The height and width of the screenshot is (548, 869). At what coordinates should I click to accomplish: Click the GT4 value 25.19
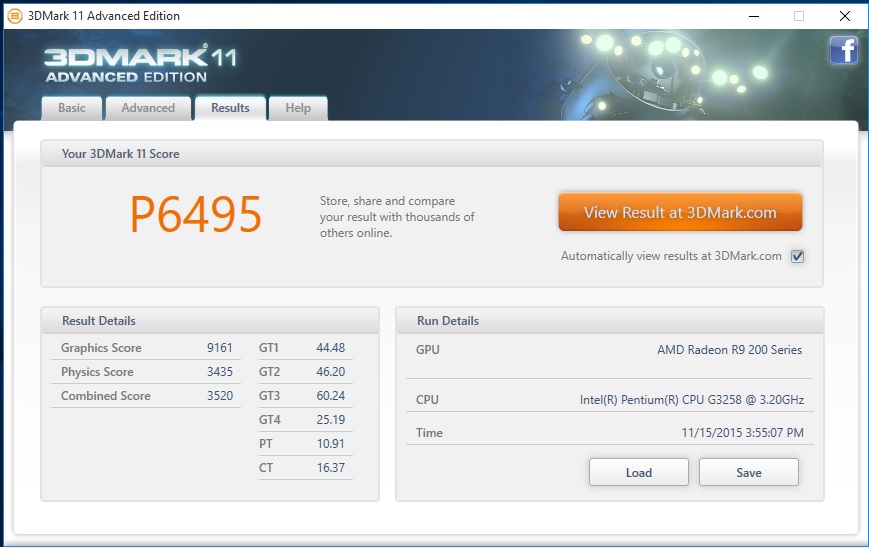[331, 420]
